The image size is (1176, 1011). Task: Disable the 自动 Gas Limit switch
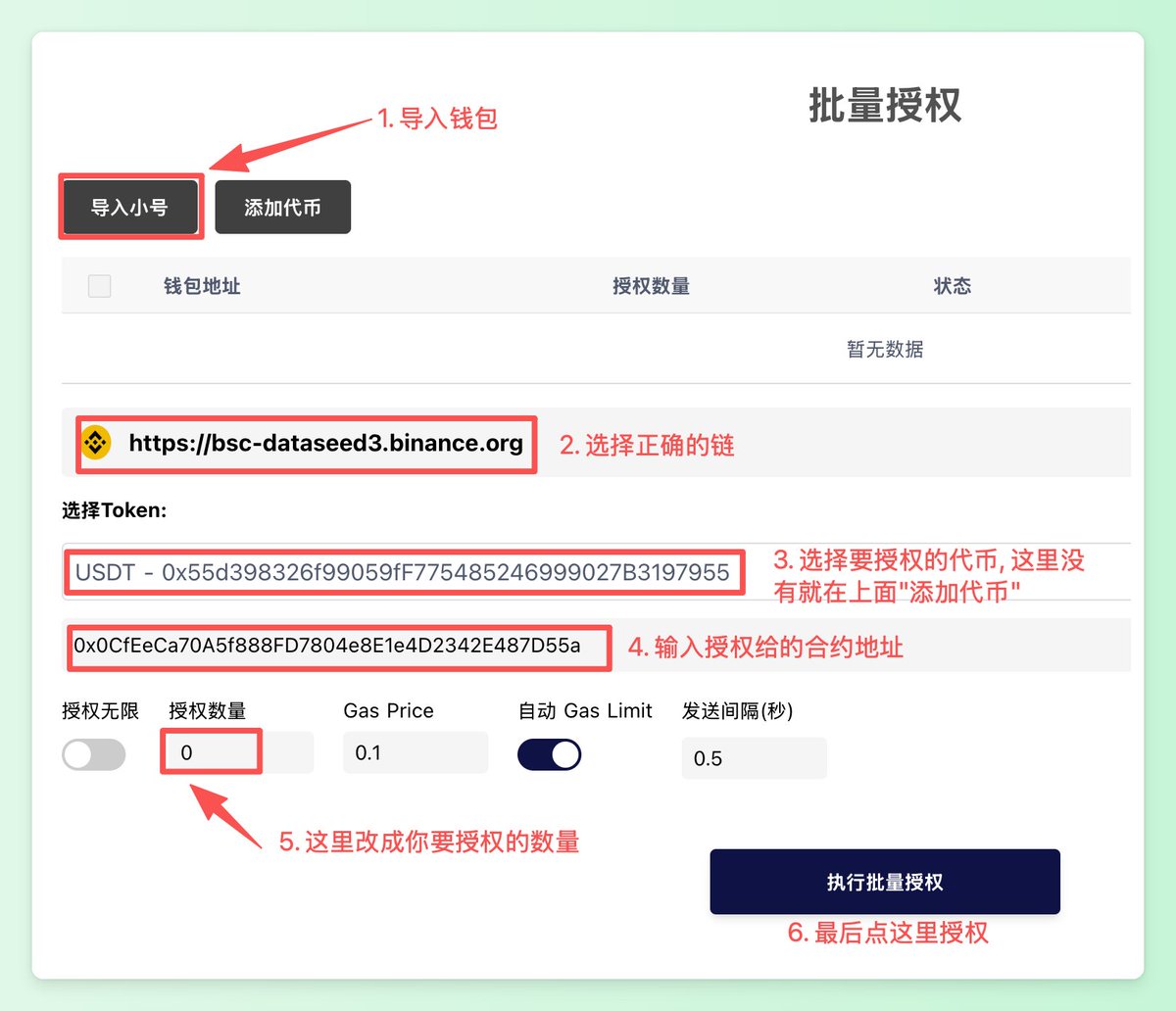pyautogui.click(x=549, y=754)
